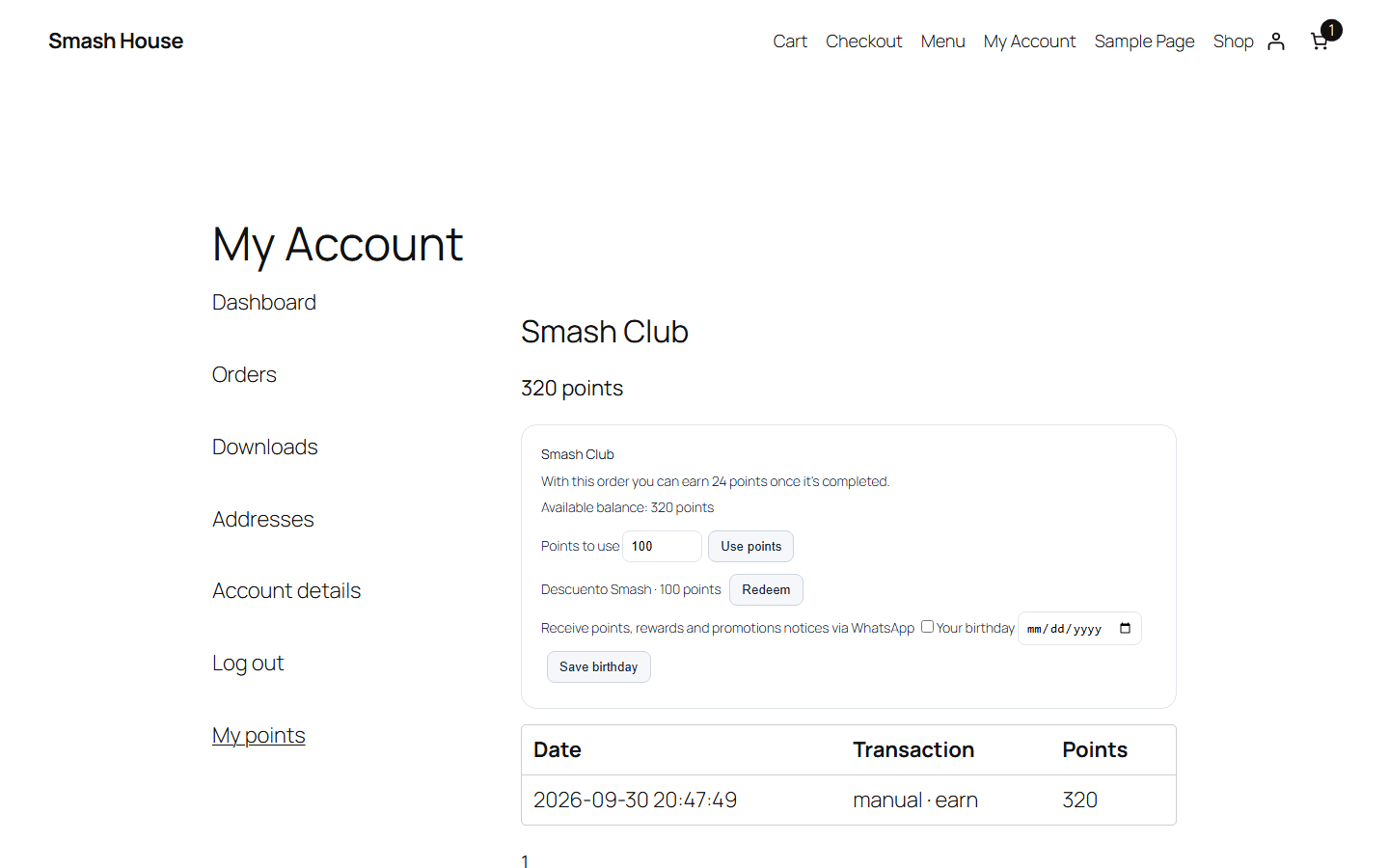Open Downloads in account sidebar

click(x=265, y=447)
